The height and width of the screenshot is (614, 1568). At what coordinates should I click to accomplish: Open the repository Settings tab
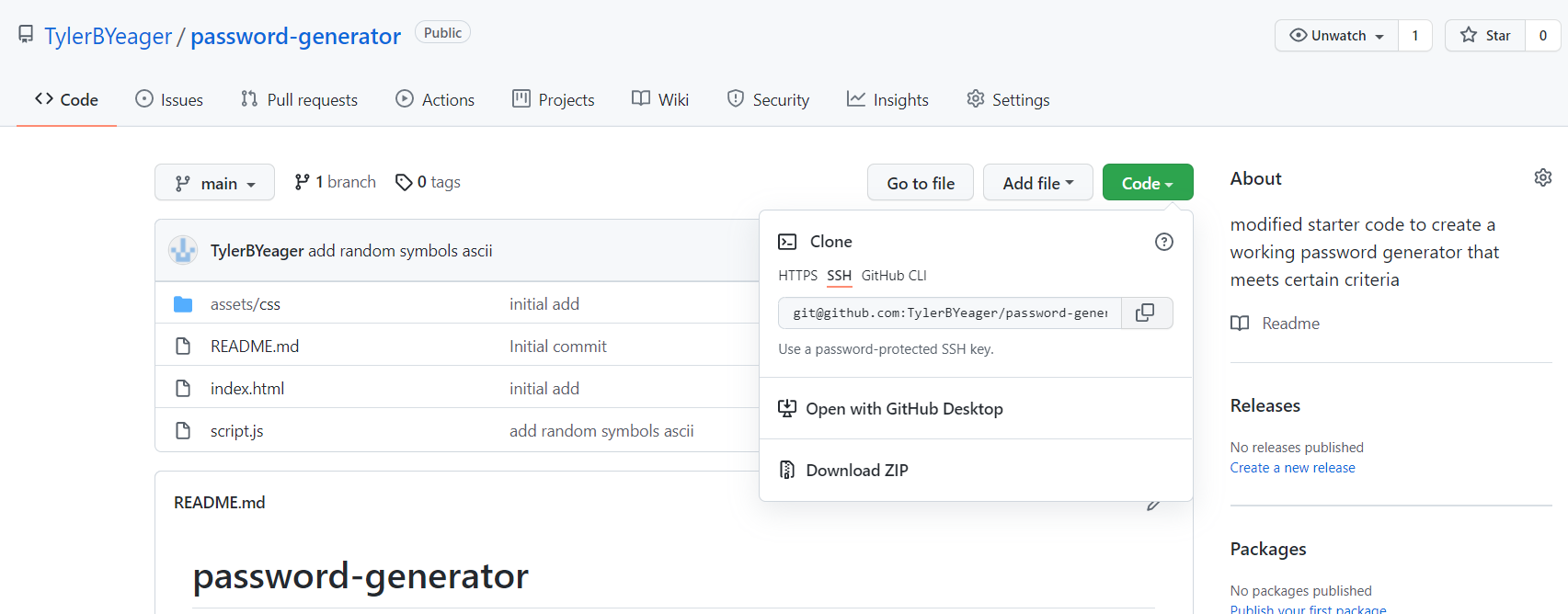[x=1008, y=99]
